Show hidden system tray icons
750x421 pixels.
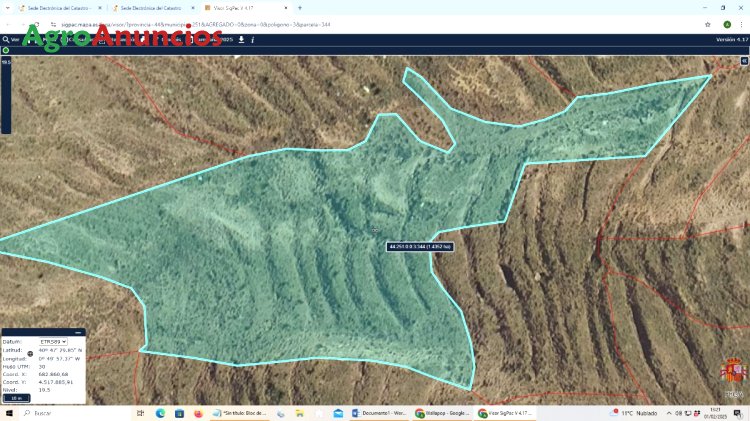[x=669, y=413]
